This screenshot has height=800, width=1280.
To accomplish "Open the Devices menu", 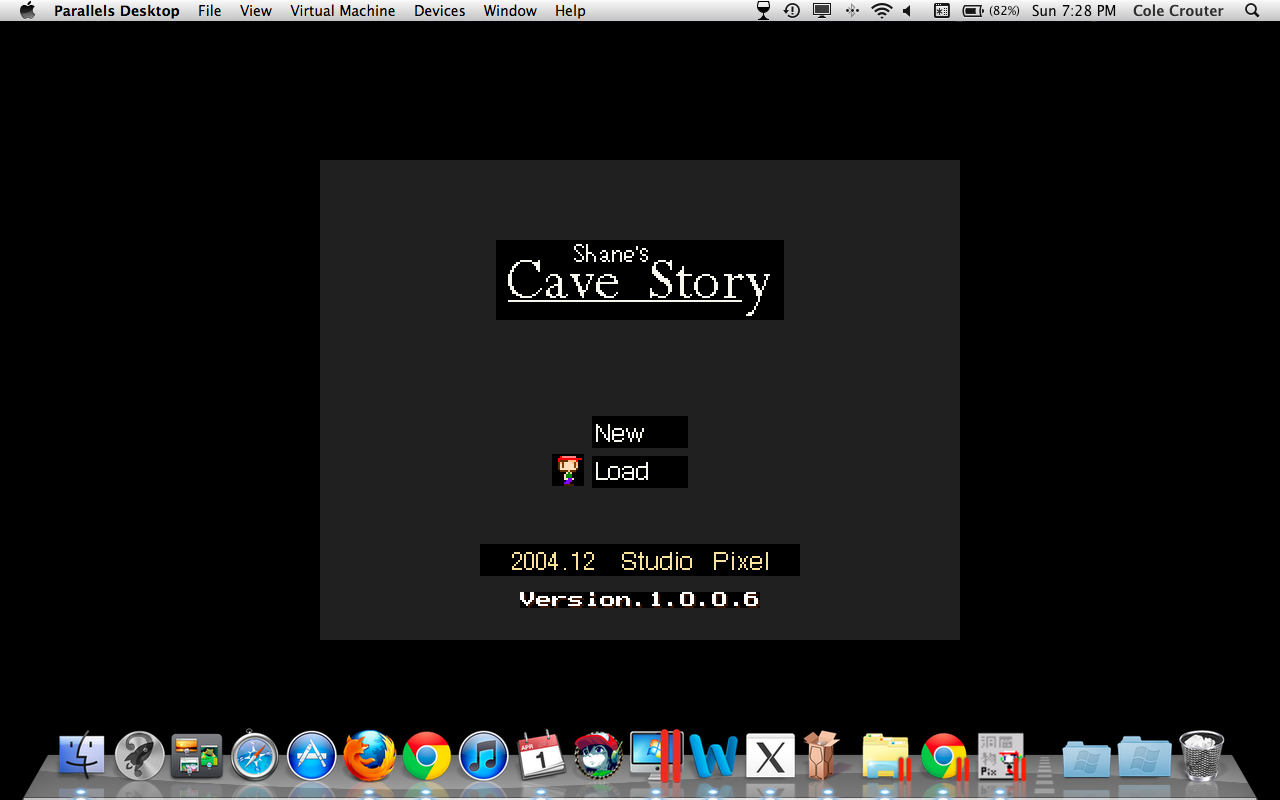I will click(x=439, y=11).
